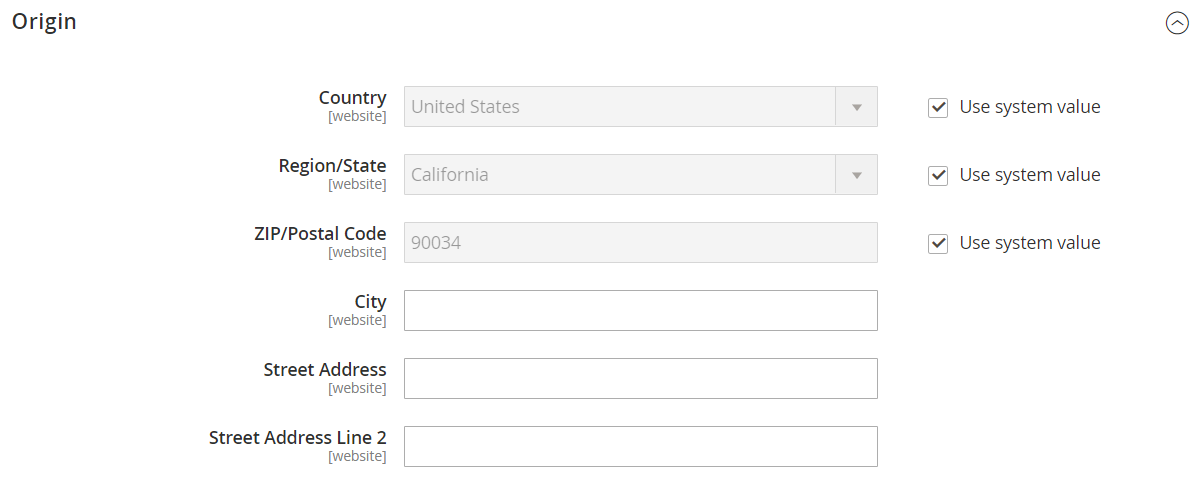Click the Origin section heading
1202x483 pixels.
[x=44, y=21]
